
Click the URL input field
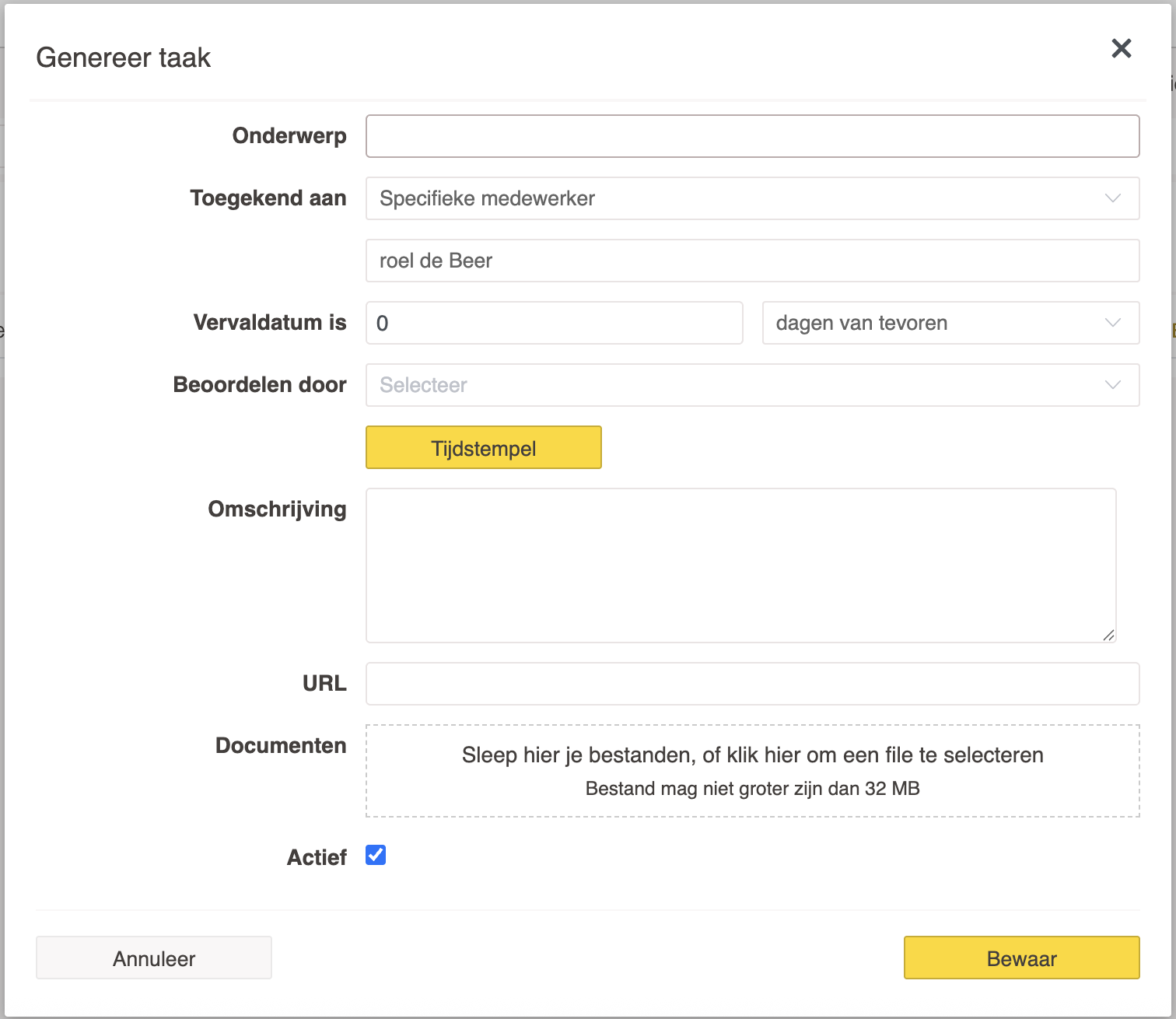point(752,684)
